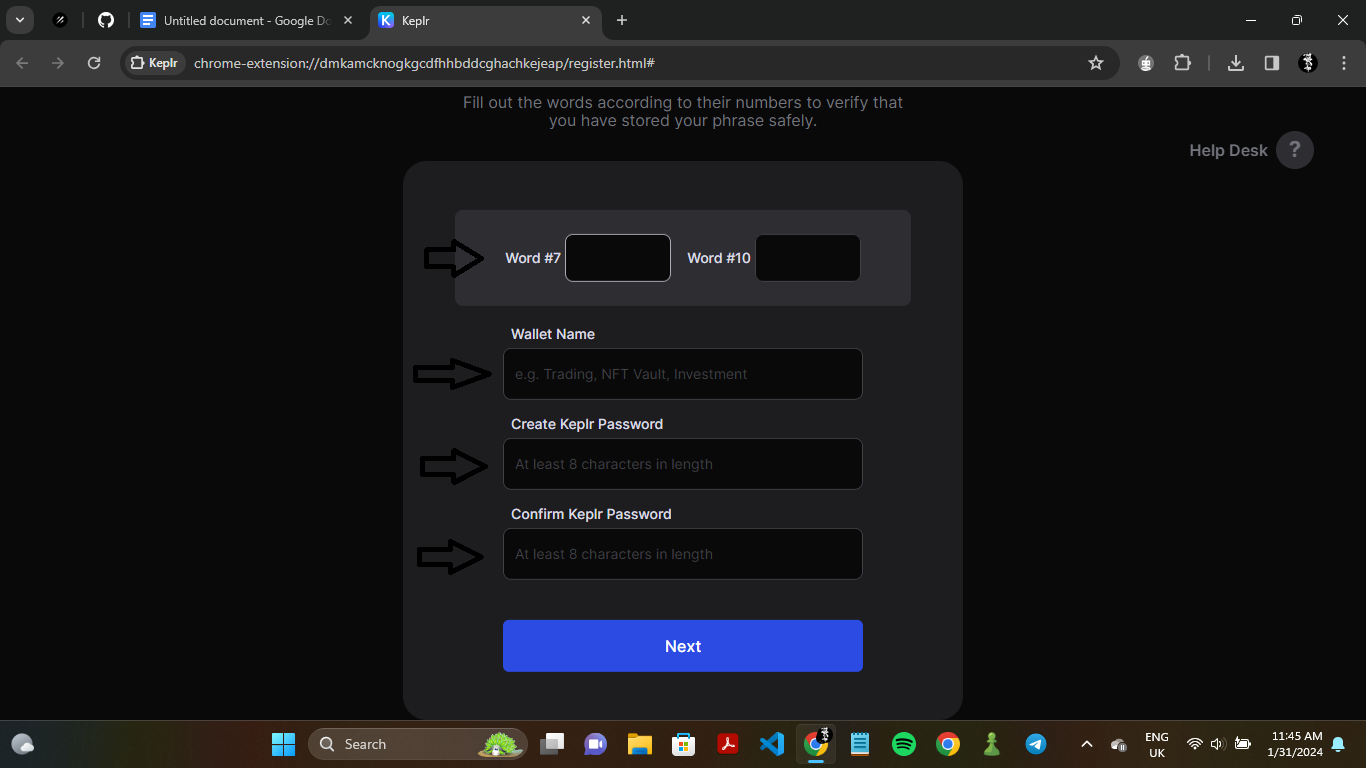Image resolution: width=1366 pixels, height=768 pixels.
Task: Click the Keplr extension chip in address bar
Action: (155, 63)
